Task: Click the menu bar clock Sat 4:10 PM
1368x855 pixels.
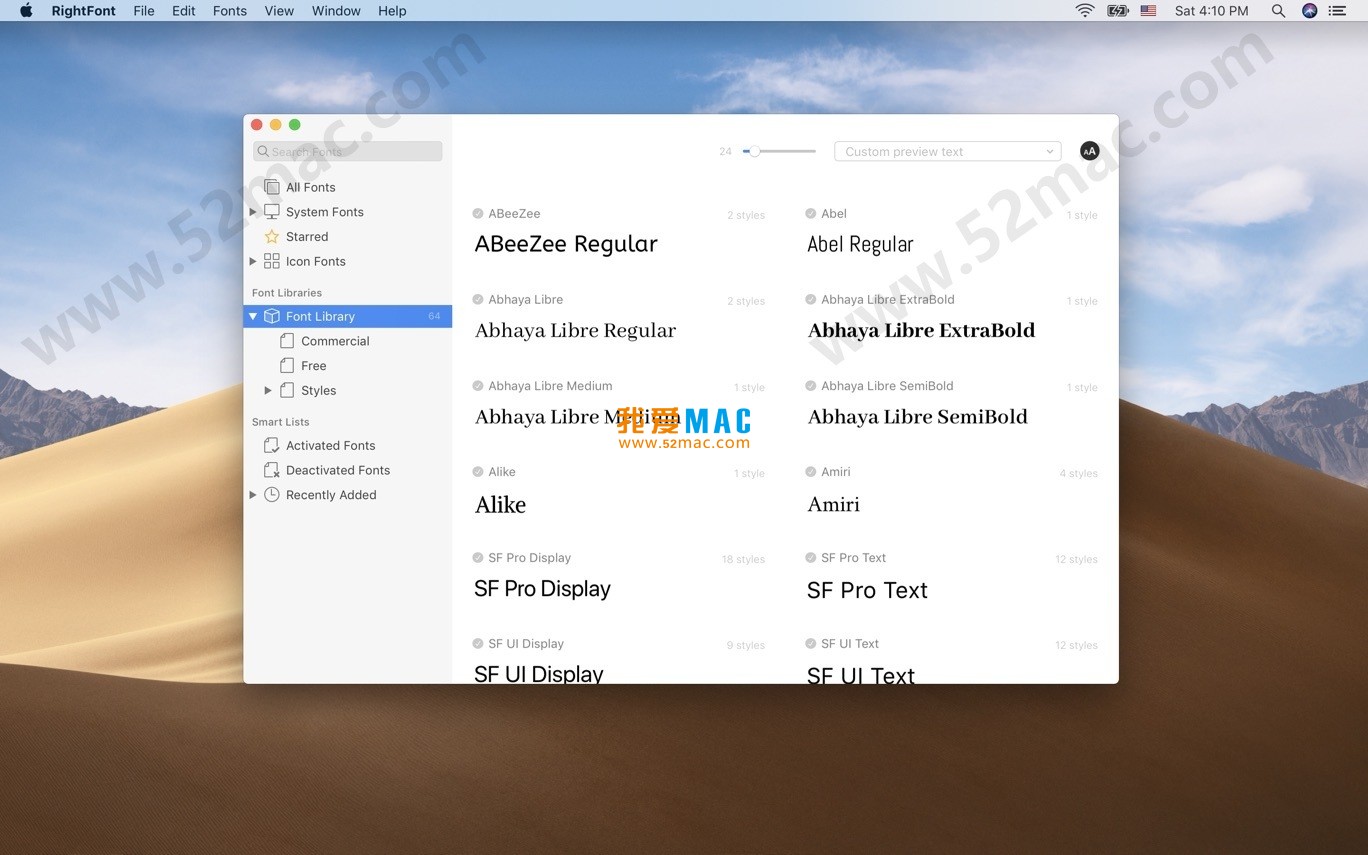Action: coord(1212,11)
